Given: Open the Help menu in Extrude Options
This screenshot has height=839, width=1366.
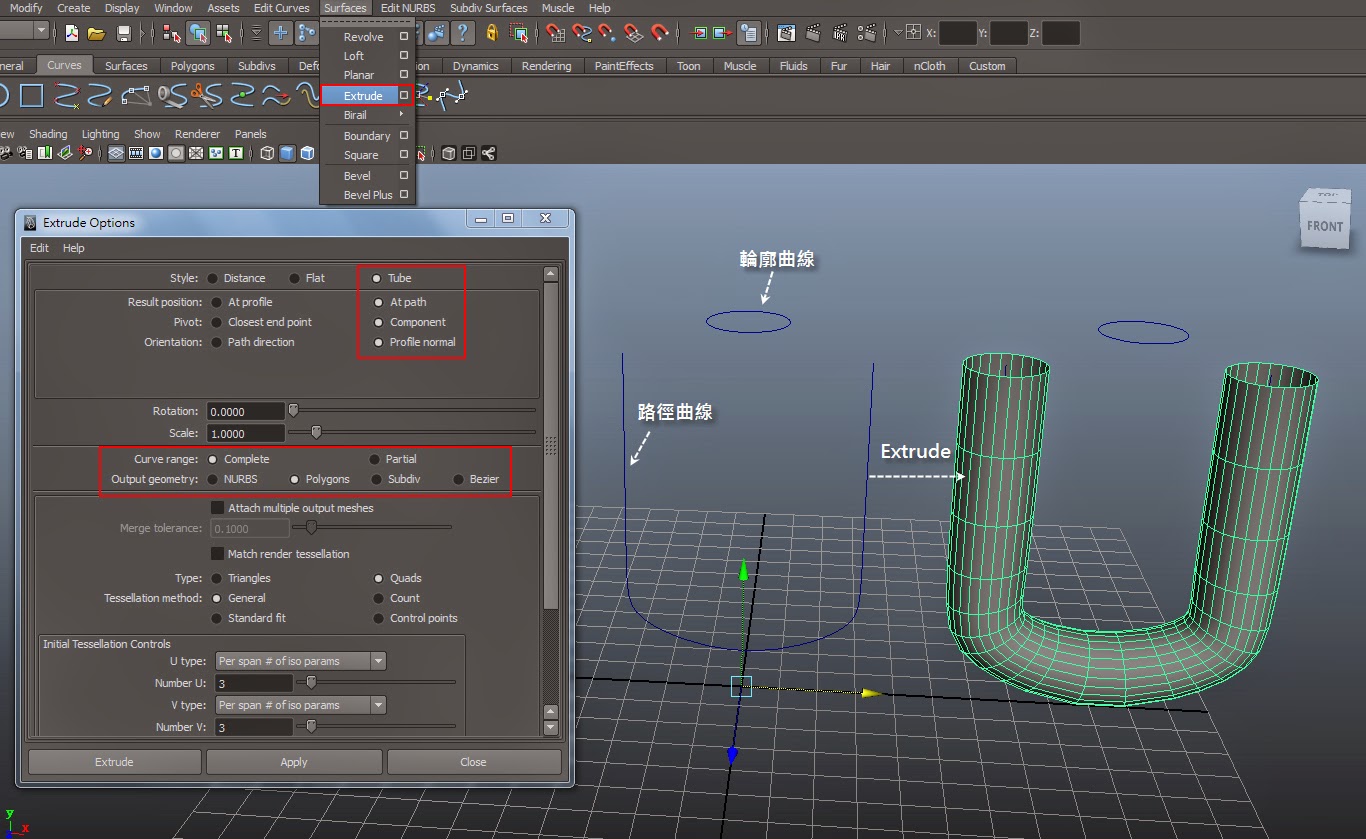Looking at the screenshot, I should coord(74,248).
